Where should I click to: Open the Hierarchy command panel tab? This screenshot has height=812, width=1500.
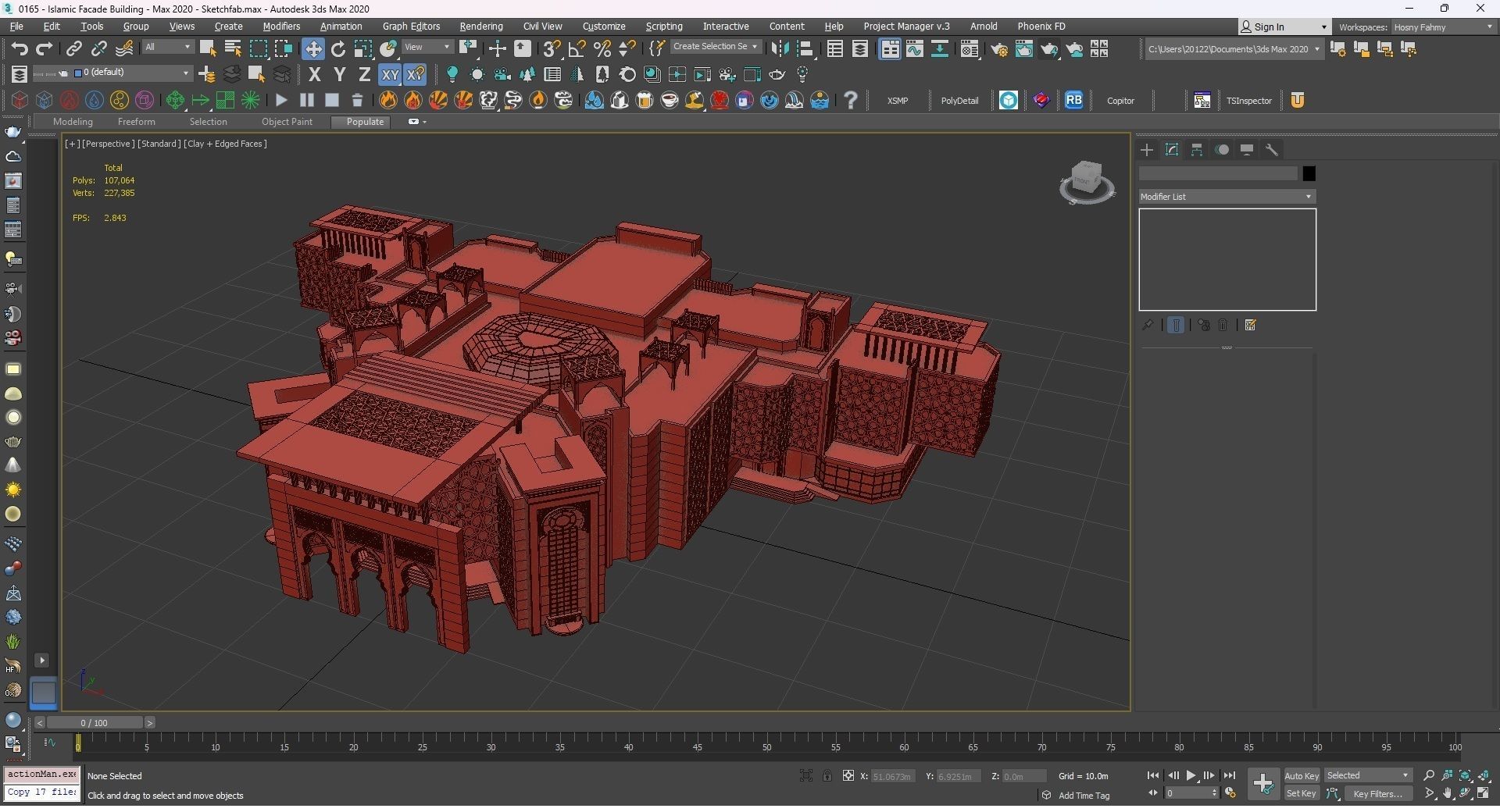1197,150
